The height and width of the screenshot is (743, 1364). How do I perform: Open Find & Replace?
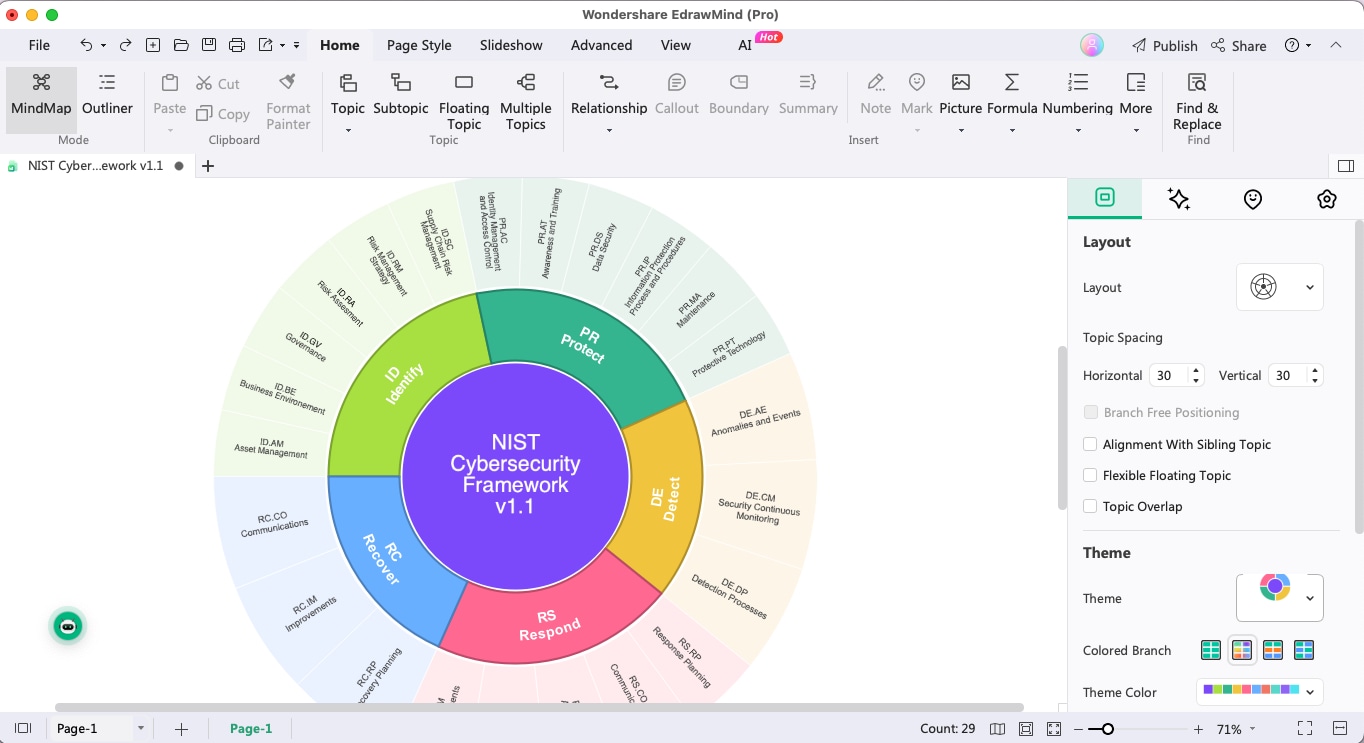pos(1197,100)
